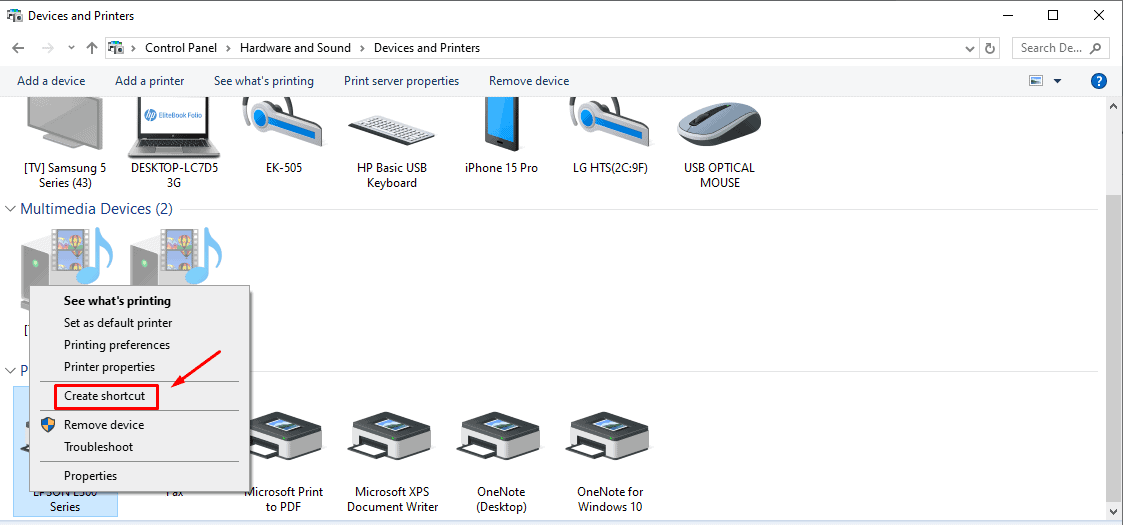Collapse the Multimedia Devices group
This screenshot has height=525, width=1123.
click(x=11, y=209)
